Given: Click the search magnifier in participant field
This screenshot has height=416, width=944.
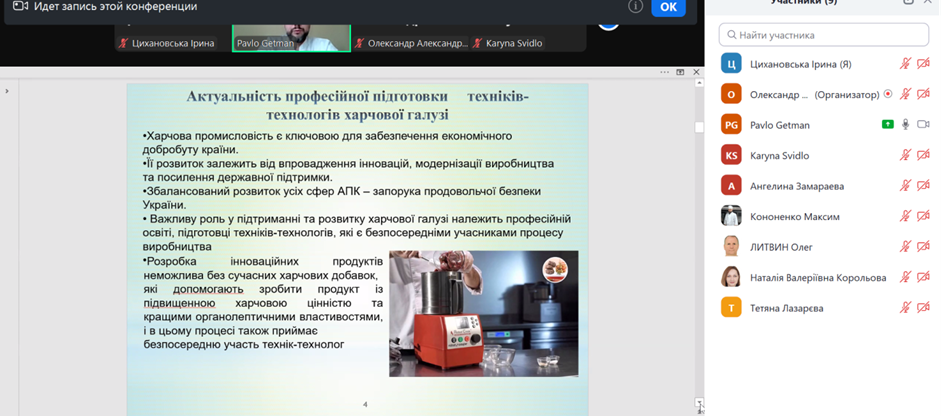Looking at the screenshot, I should (731, 35).
